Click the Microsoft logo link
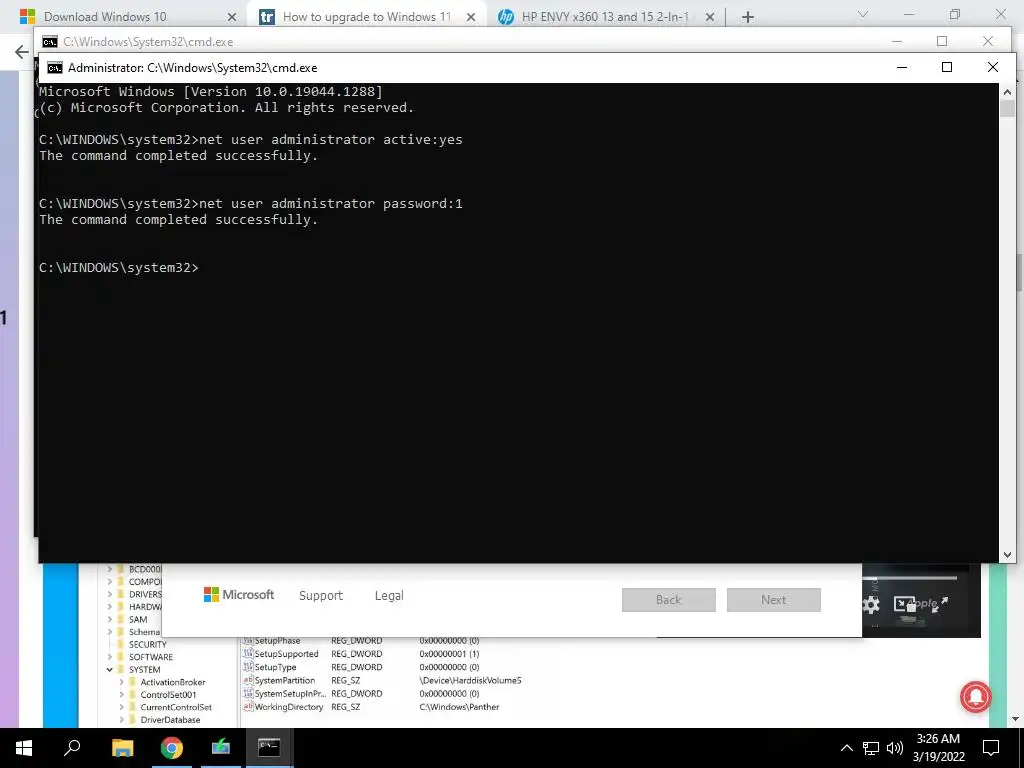Viewport: 1024px width, 768px height. [x=239, y=595]
